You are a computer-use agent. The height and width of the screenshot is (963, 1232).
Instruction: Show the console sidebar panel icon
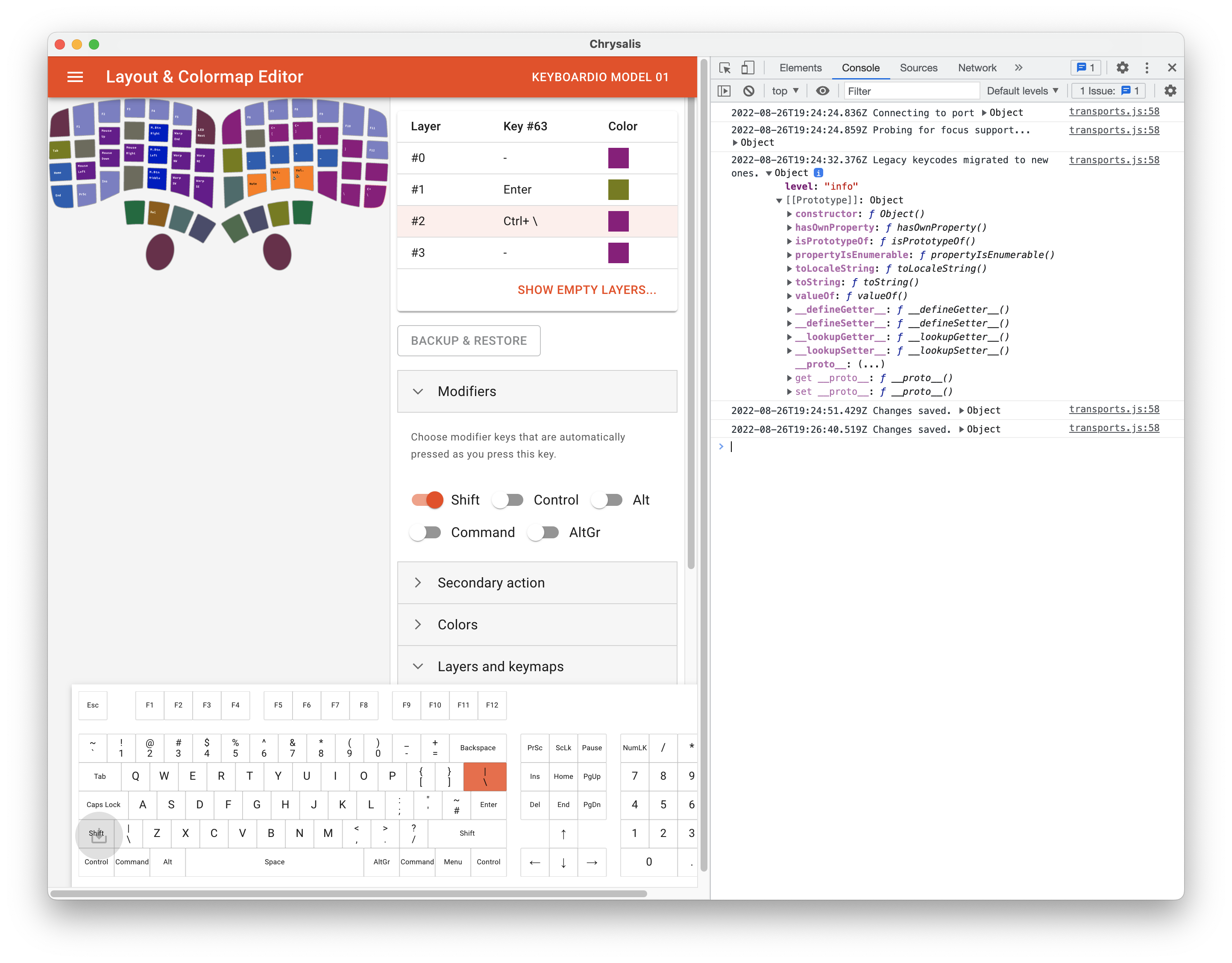(725, 91)
